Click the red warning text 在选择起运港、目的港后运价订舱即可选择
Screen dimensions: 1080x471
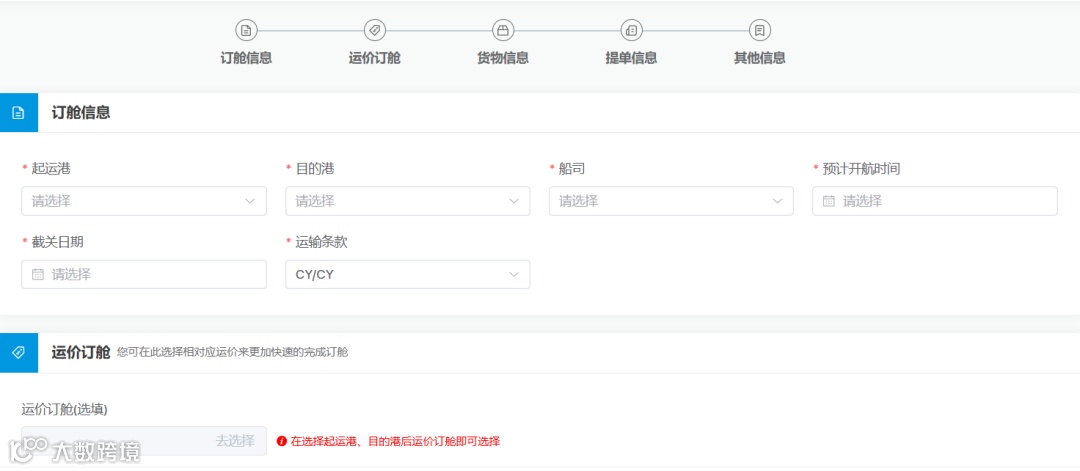pos(395,441)
